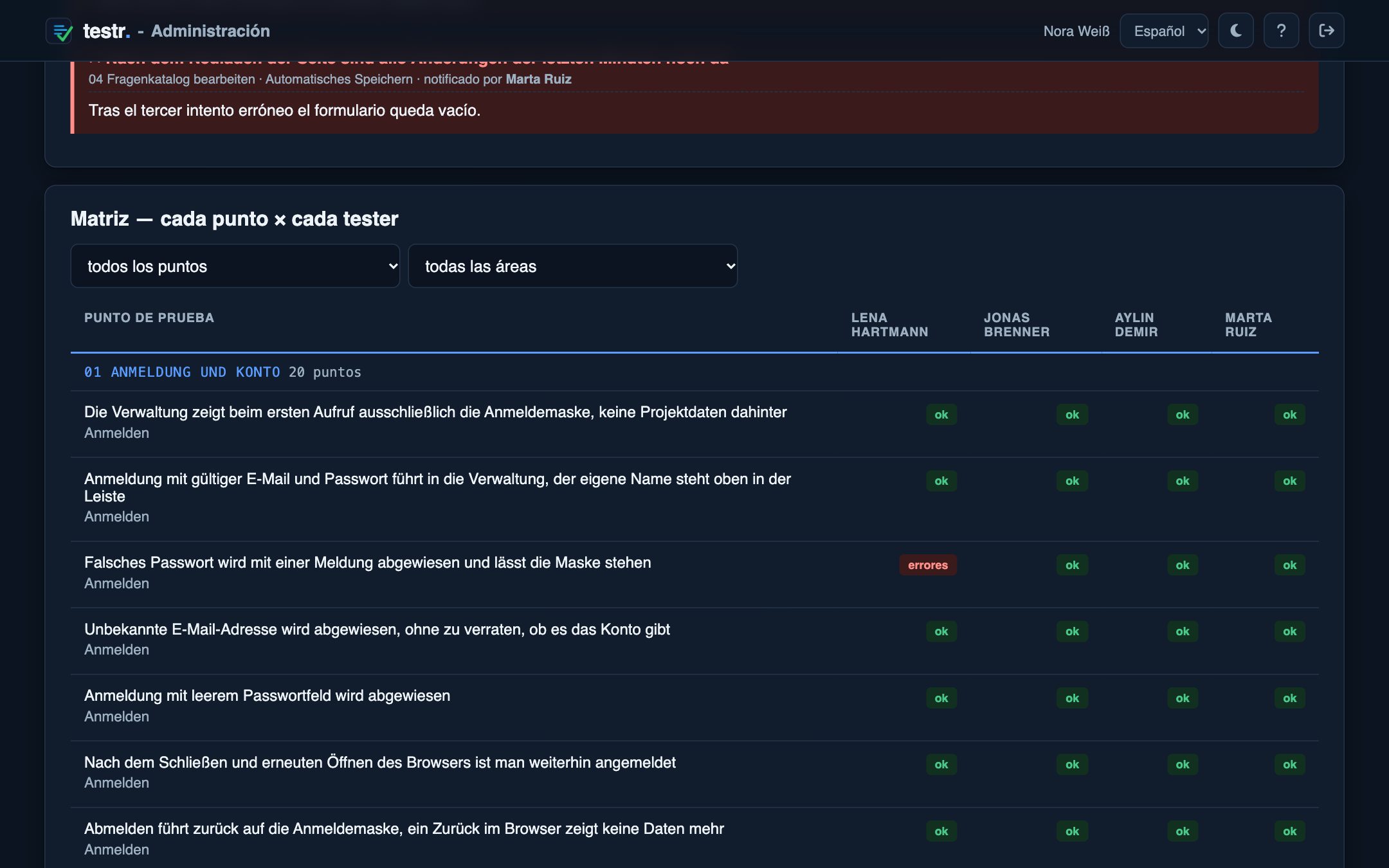This screenshot has height=868, width=1389.
Task: Select row 'Falsches Passwort wird mit einer Meldung abgewiesen'
Action: [x=694, y=574]
